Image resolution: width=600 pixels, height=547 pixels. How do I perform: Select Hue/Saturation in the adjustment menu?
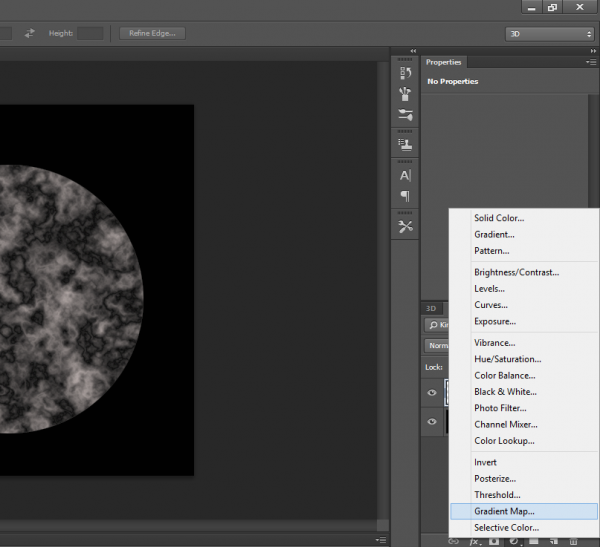[507, 359]
